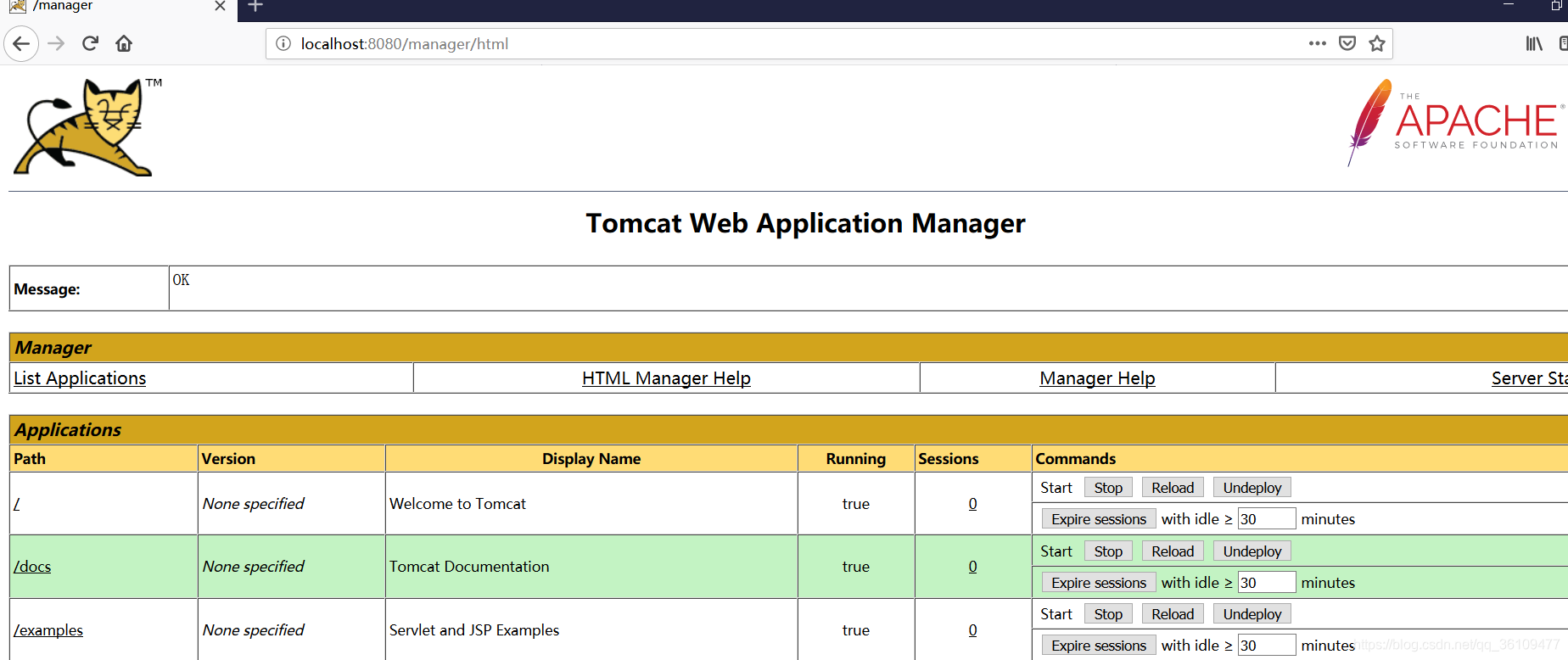This screenshot has width=1568, height=660.
Task: Click idle minutes field for root application
Action: coord(1267,518)
